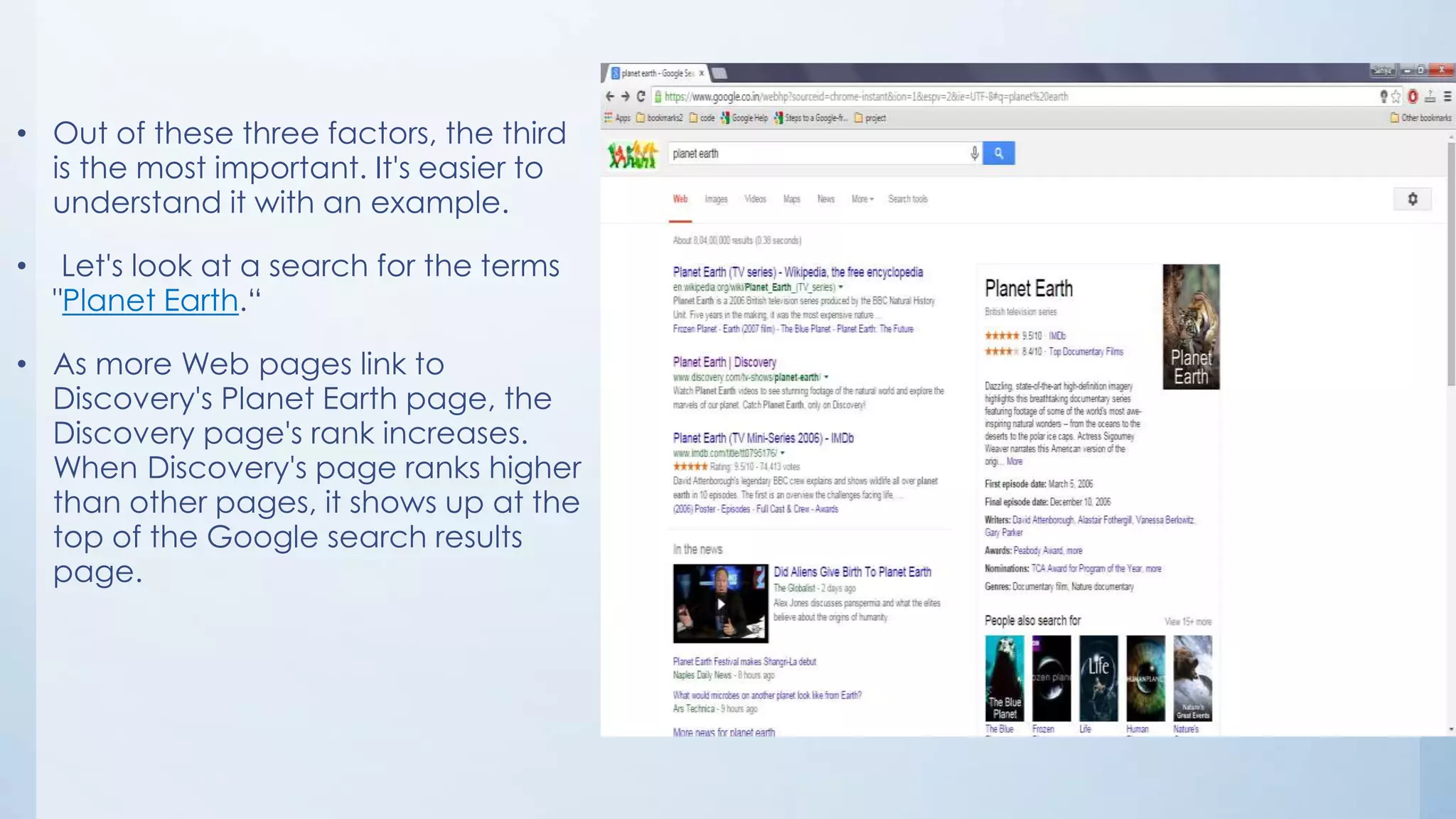
Task: Open the Planet Earth | Discovery result
Action: [724, 362]
